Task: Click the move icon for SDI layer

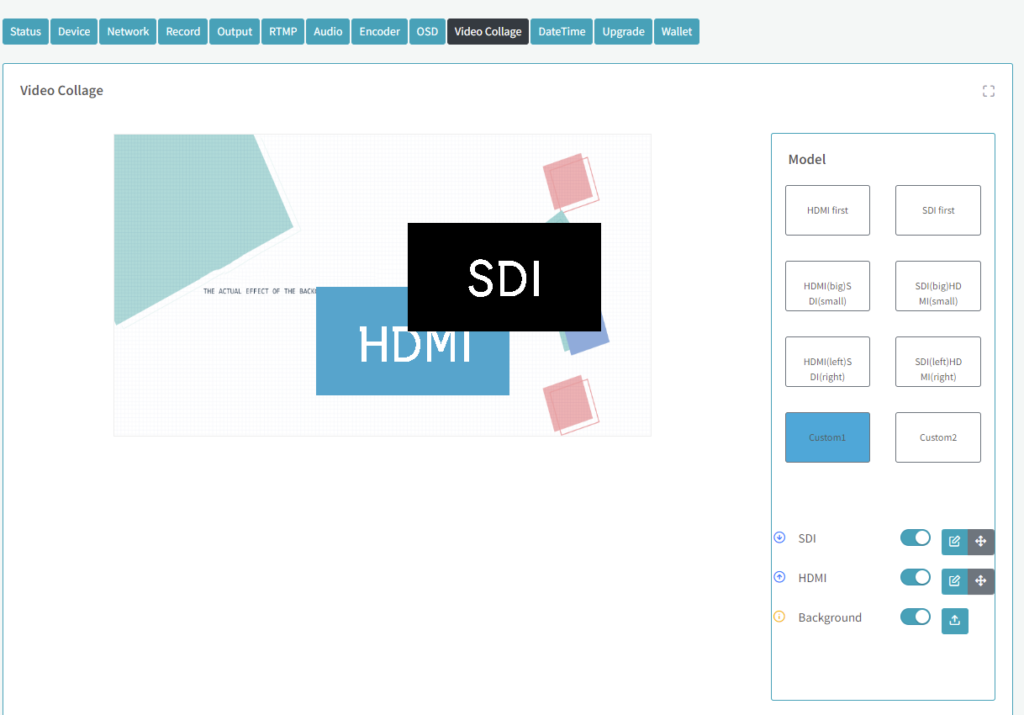Action: coord(981,542)
